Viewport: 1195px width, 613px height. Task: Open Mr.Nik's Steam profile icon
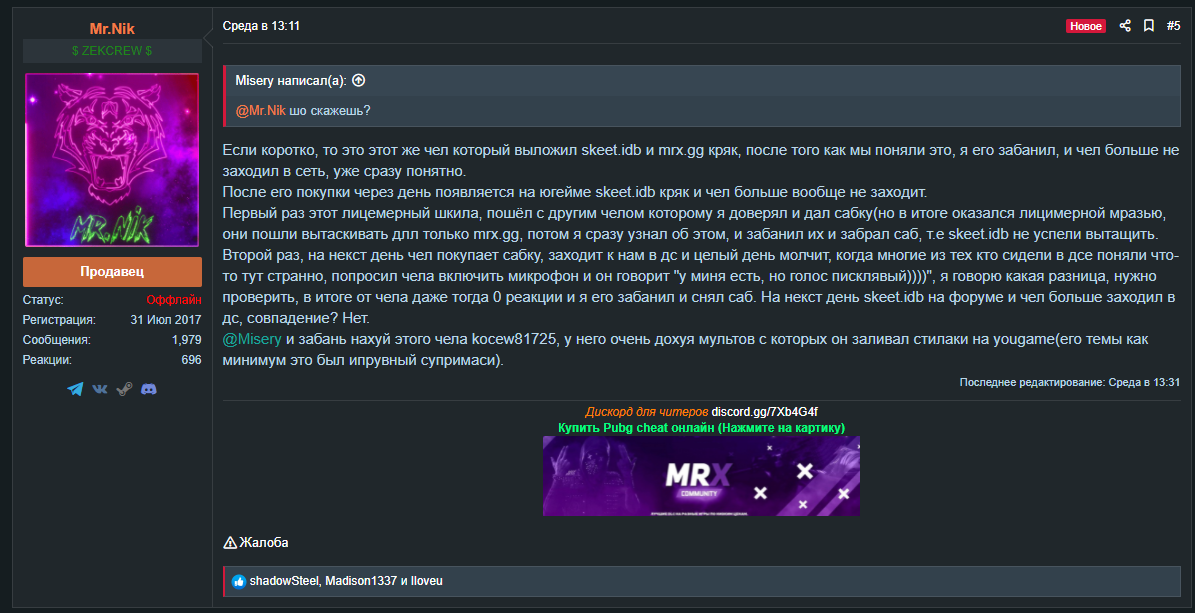(124, 390)
